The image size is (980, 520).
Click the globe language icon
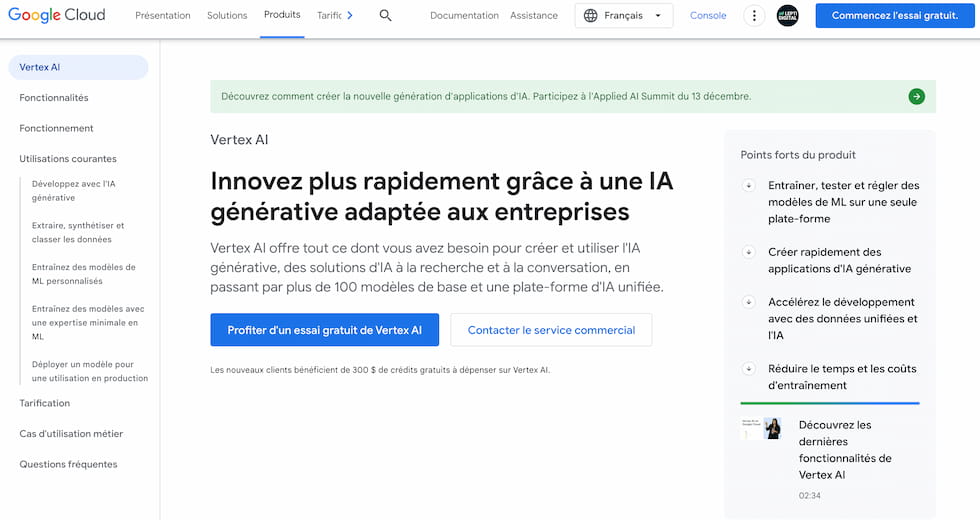click(x=591, y=16)
